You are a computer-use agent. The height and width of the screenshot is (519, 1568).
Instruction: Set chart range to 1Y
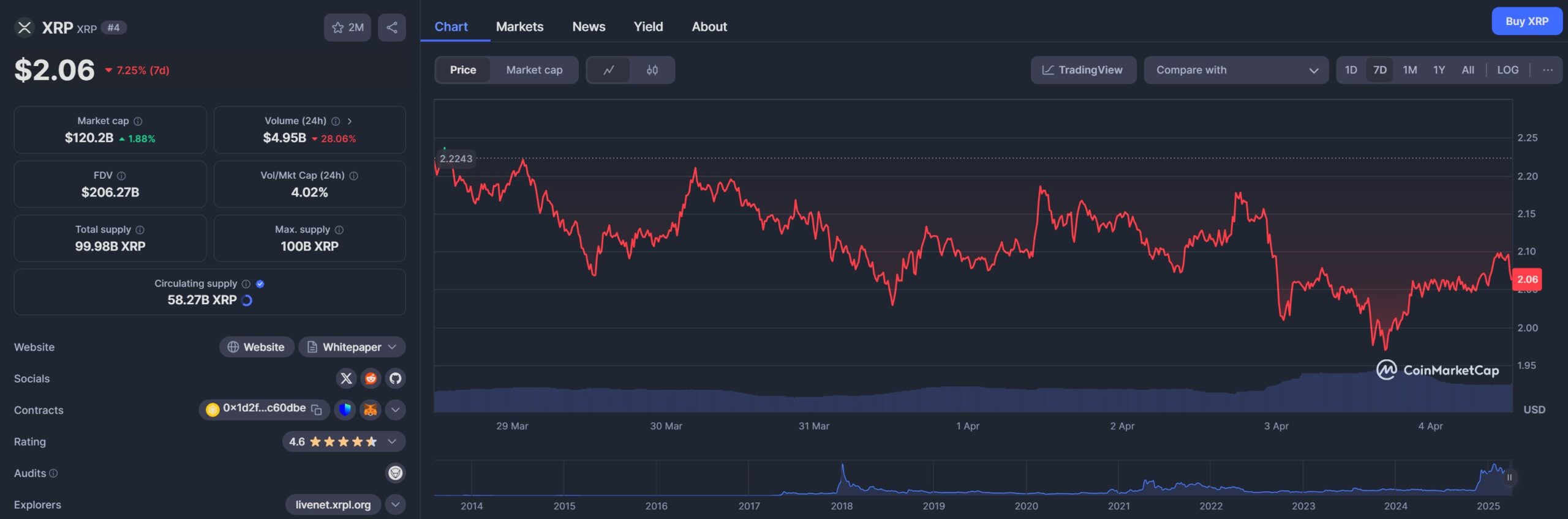1439,70
